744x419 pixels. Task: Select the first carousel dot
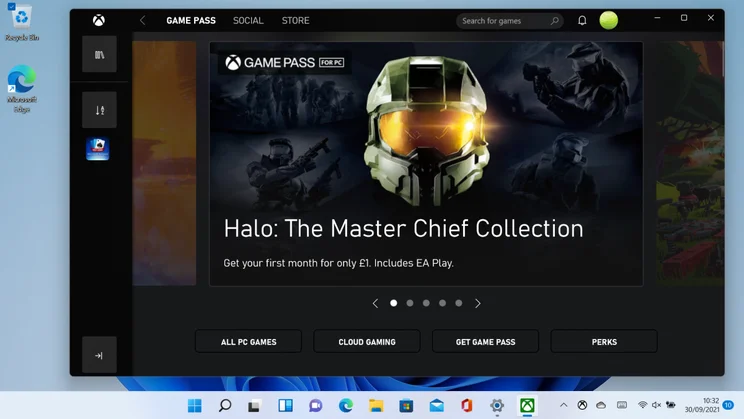tap(393, 303)
